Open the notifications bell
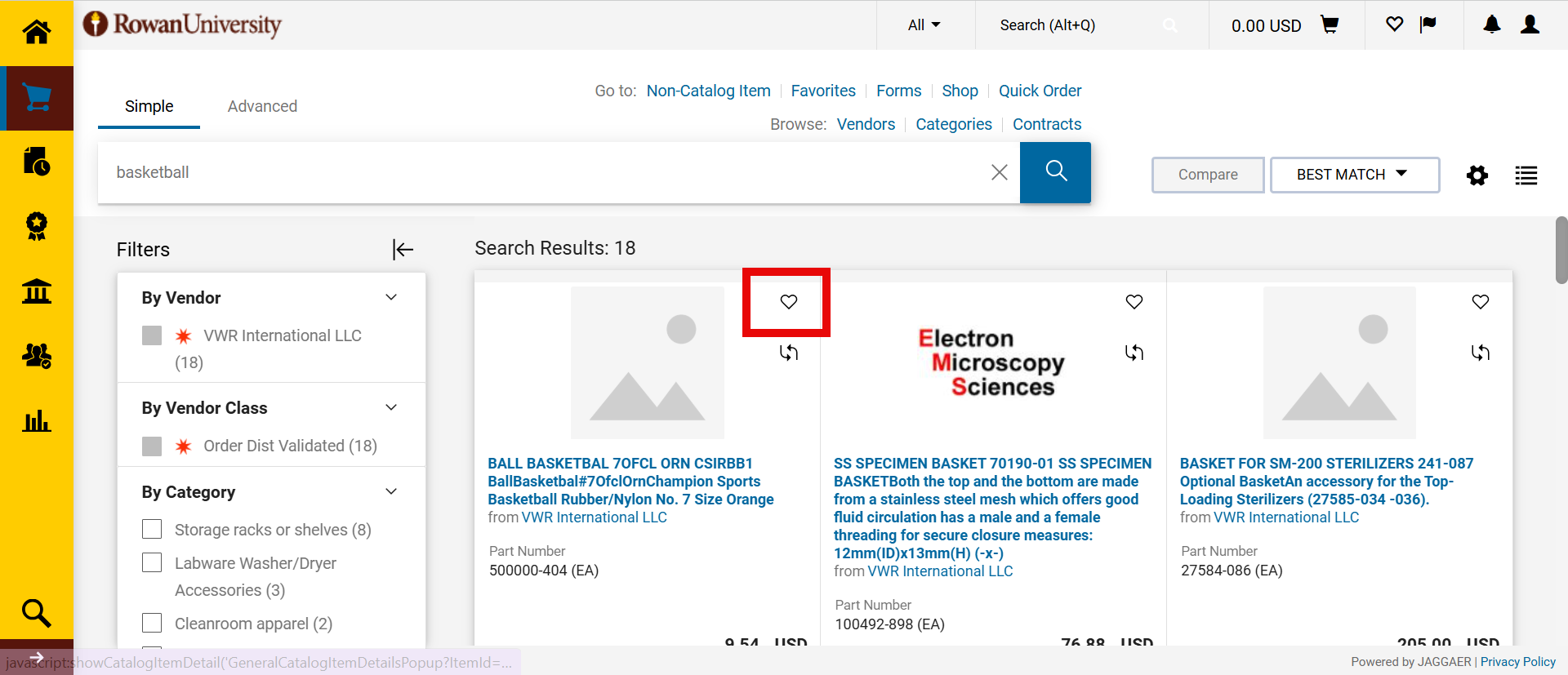 (1491, 25)
